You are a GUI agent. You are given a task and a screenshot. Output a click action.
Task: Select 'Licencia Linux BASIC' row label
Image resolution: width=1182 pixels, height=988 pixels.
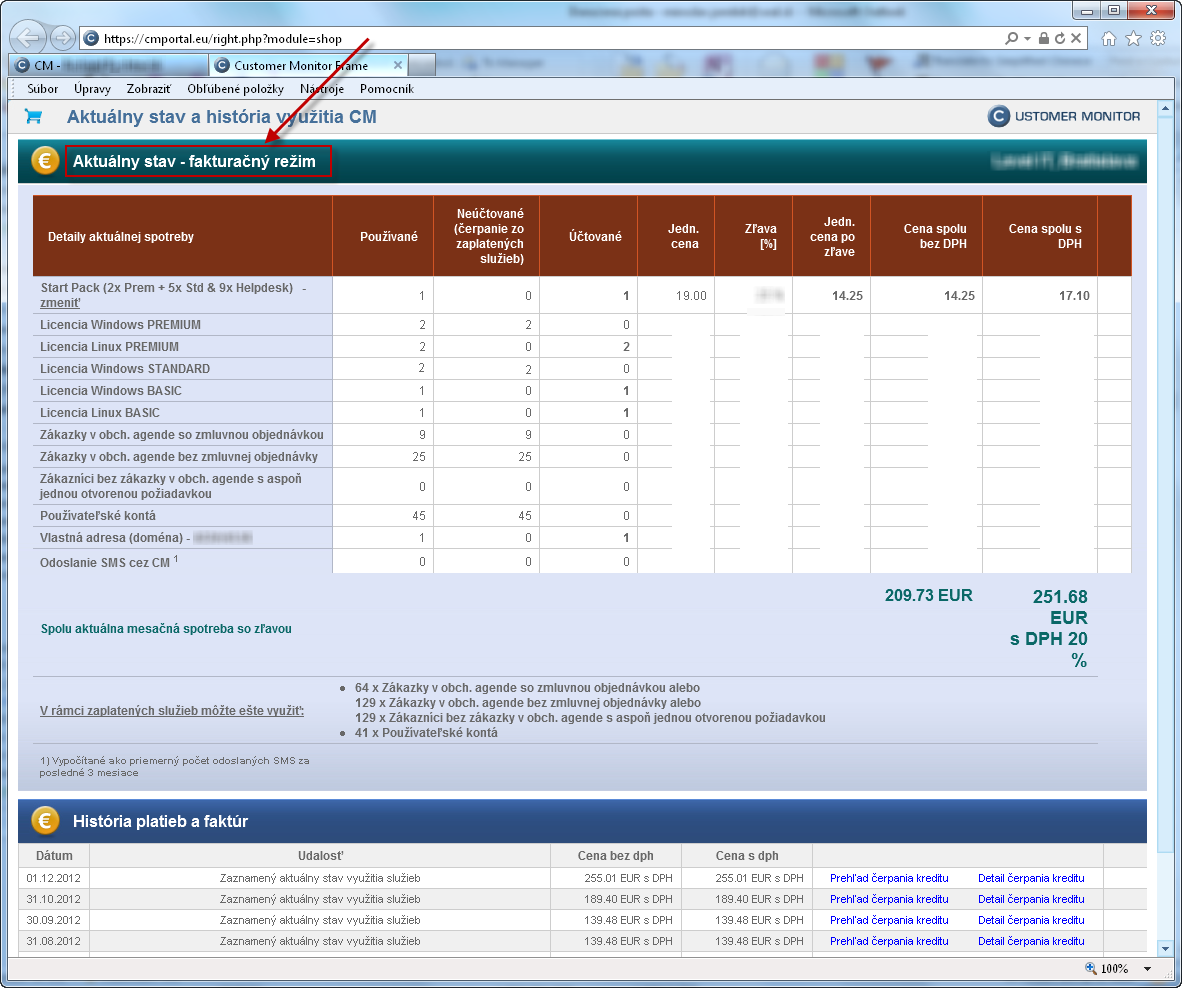click(x=100, y=413)
